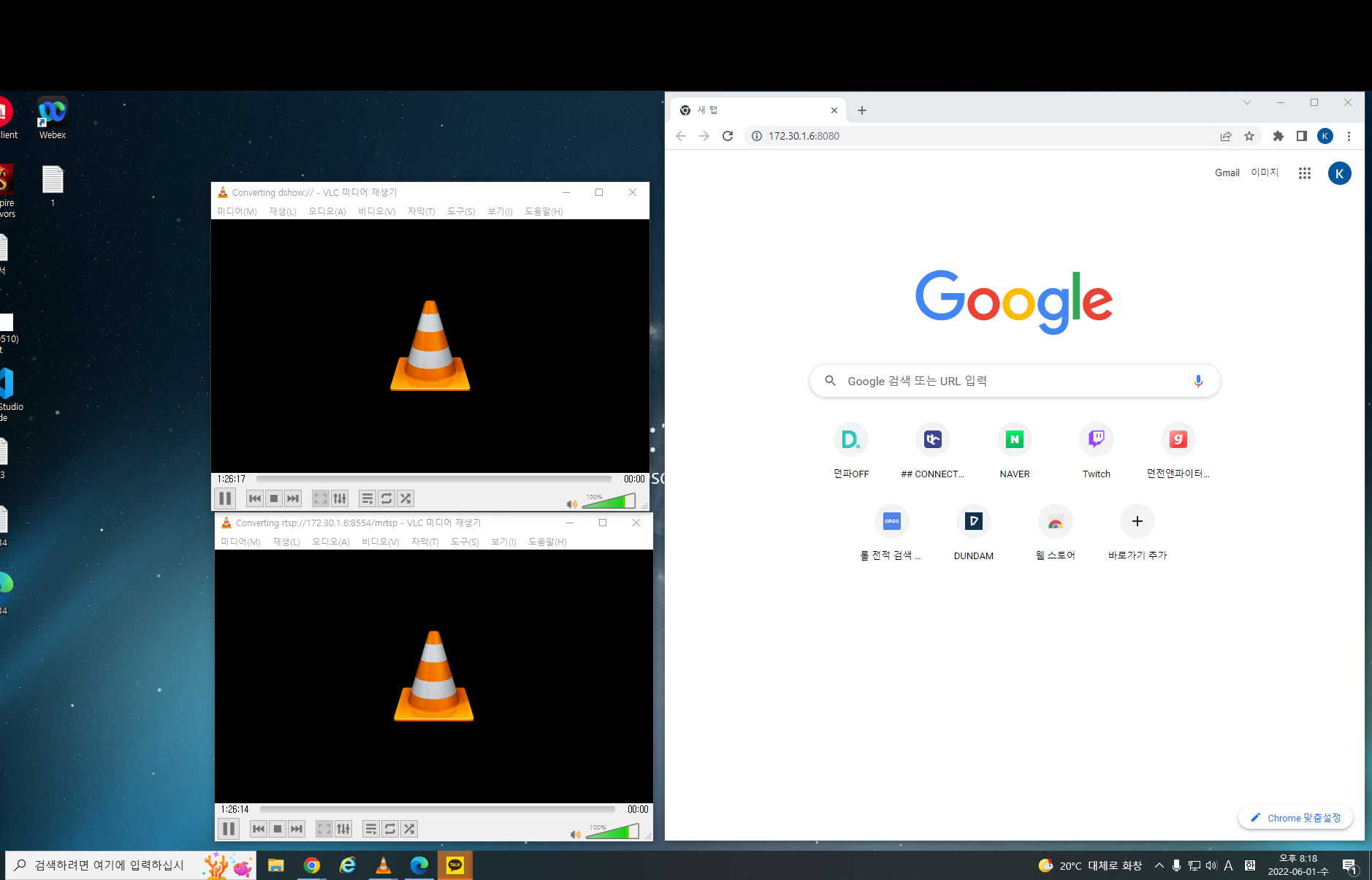Click Chrome 맞춤설정 button
Screen dimensions: 1372x880
(1295, 818)
